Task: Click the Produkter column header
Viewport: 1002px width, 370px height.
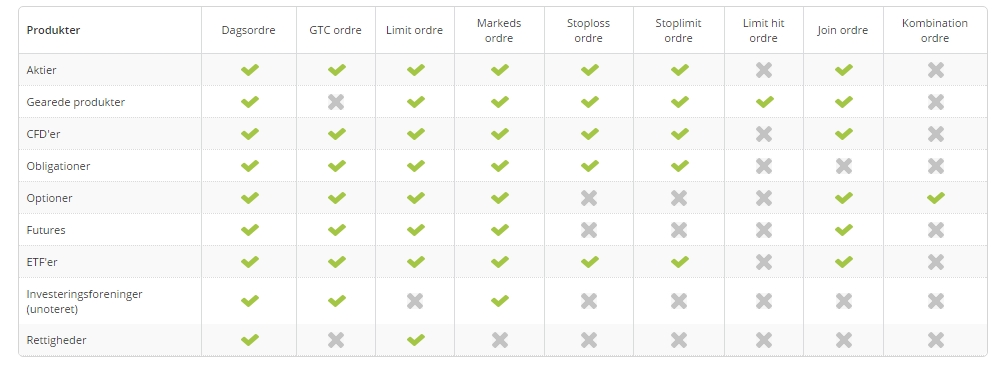Action: tap(53, 30)
